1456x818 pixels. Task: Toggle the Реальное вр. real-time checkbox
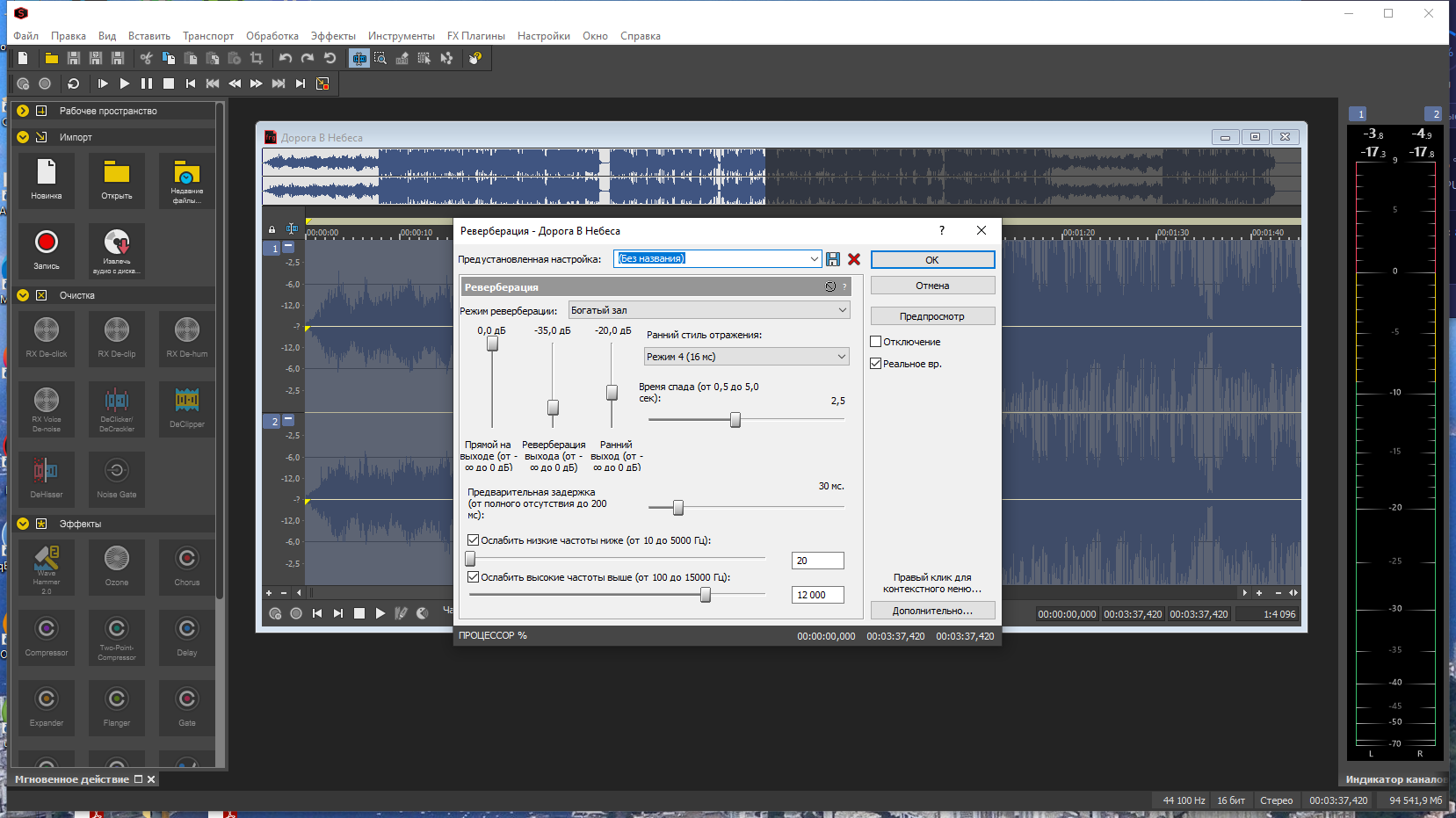[x=876, y=364]
